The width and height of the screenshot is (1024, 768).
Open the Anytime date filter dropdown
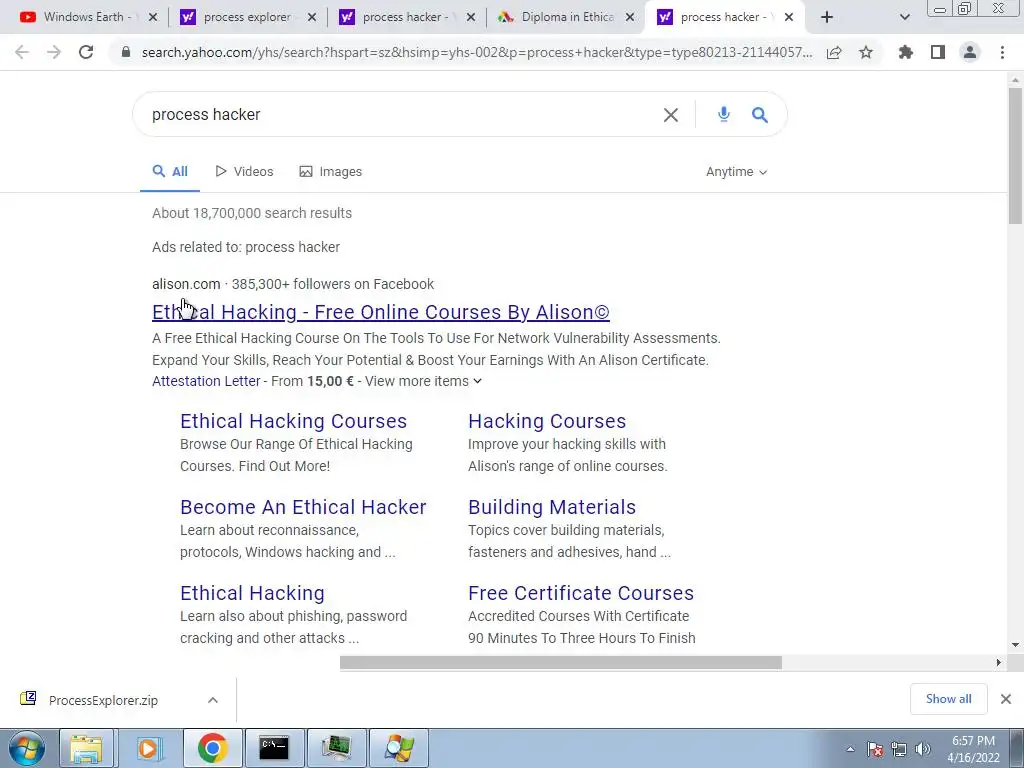pos(736,172)
